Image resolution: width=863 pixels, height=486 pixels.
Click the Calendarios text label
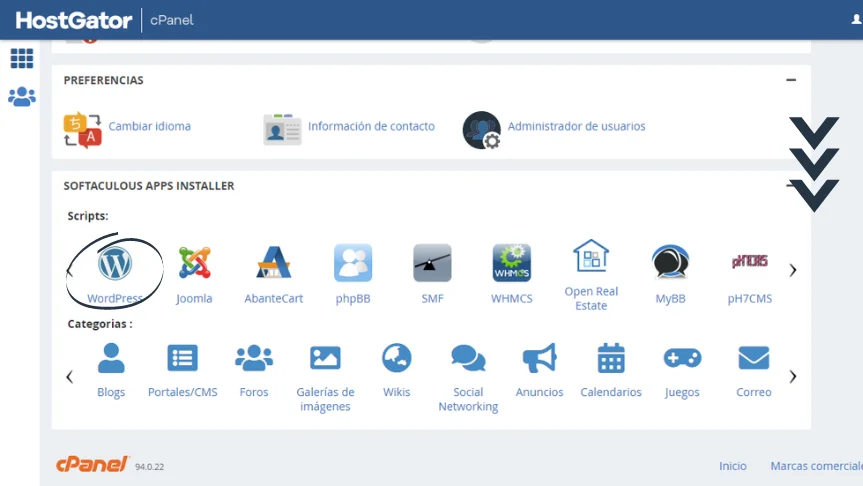coord(611,392)
